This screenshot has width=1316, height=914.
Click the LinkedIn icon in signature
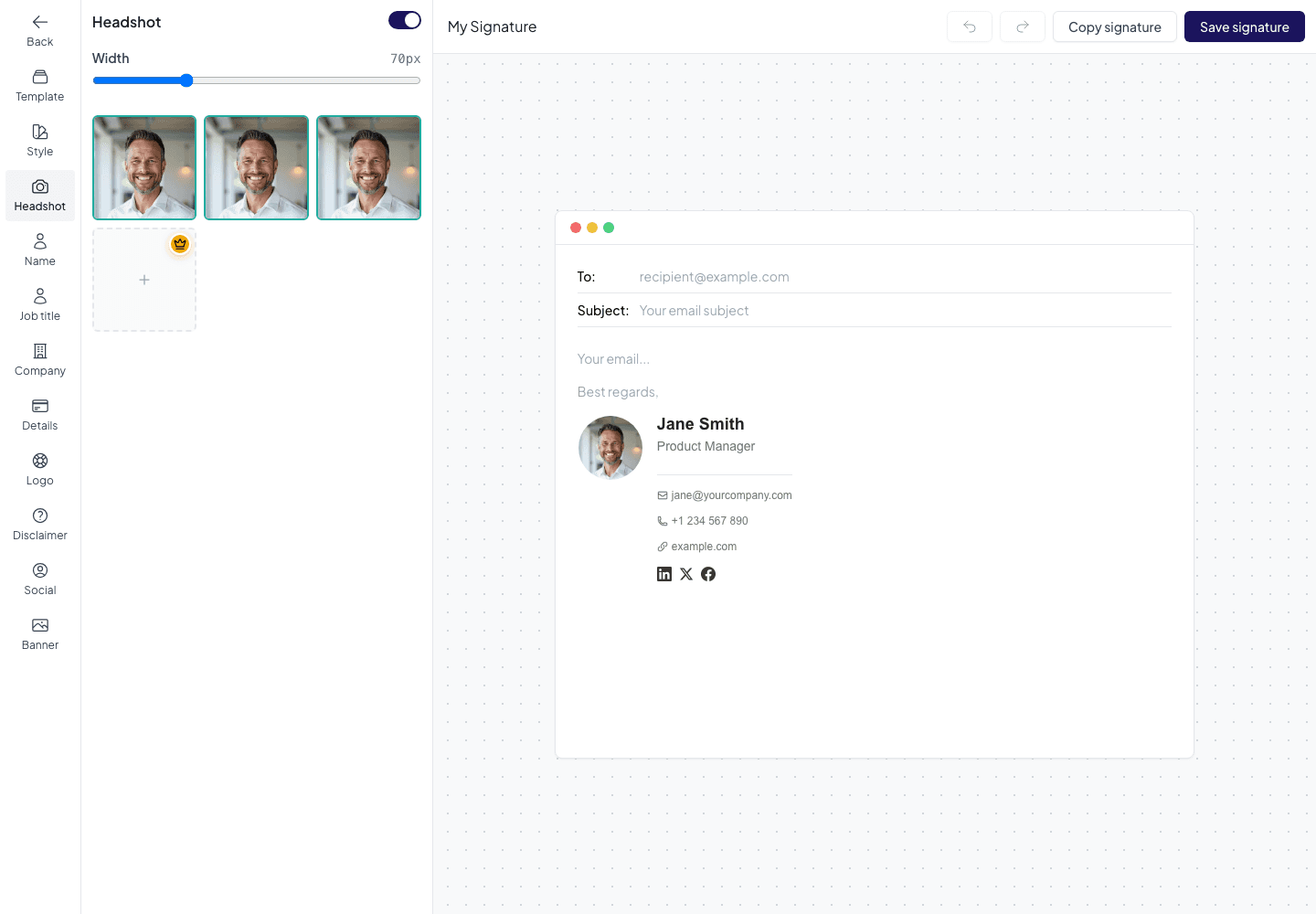pyautogui.click(x=664, y=574)
